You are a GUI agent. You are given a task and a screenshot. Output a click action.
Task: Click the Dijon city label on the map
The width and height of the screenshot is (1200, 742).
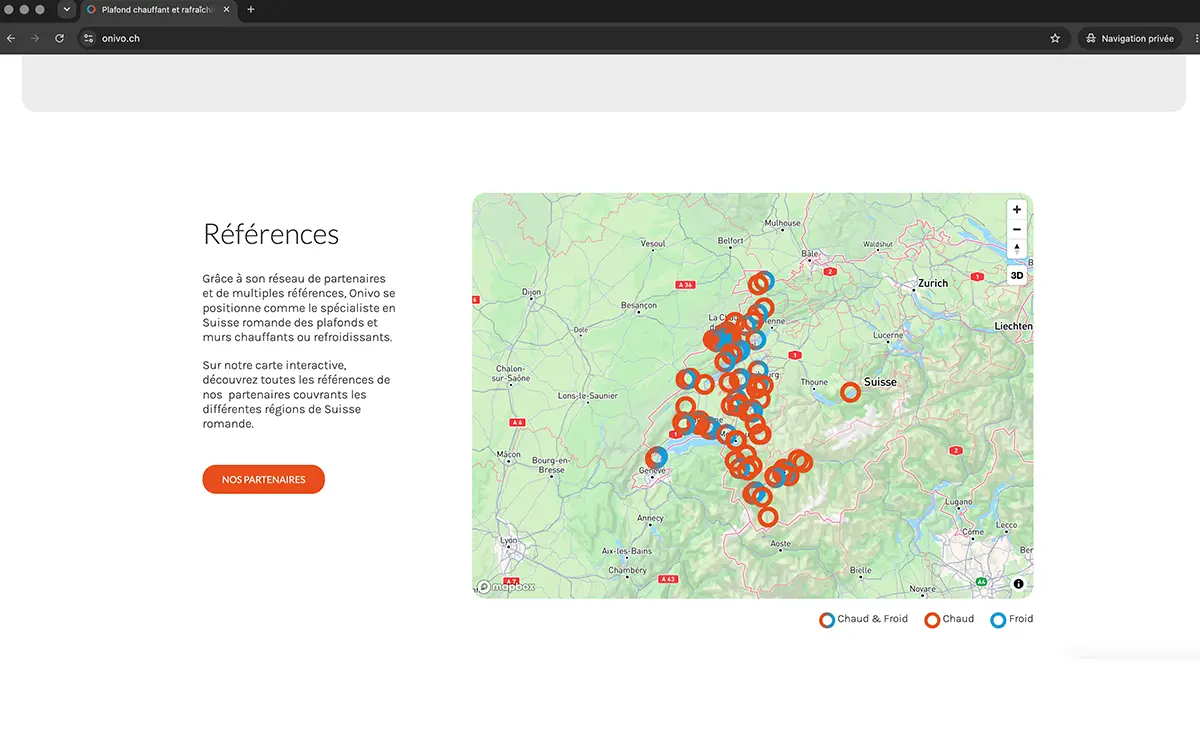(x=531, y=292)
